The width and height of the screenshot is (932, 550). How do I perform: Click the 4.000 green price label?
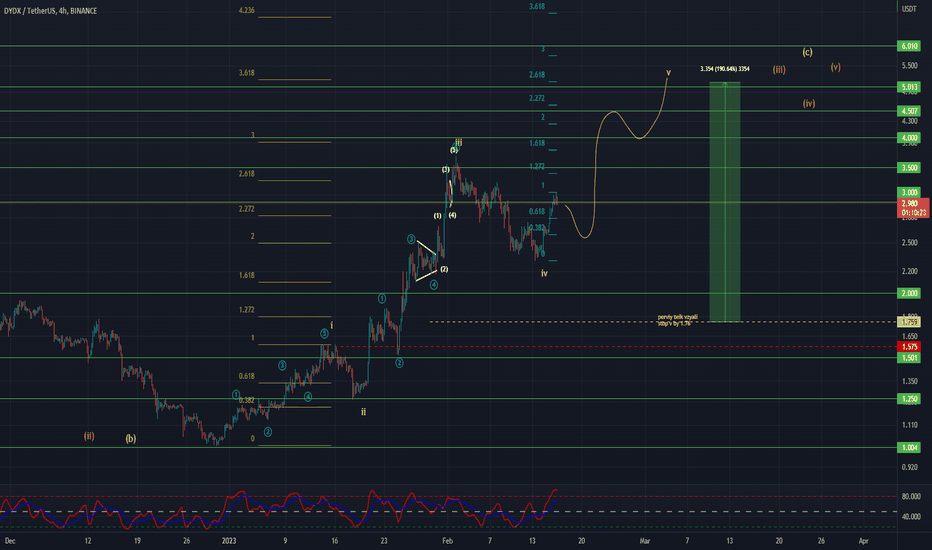tap(909, 138)
